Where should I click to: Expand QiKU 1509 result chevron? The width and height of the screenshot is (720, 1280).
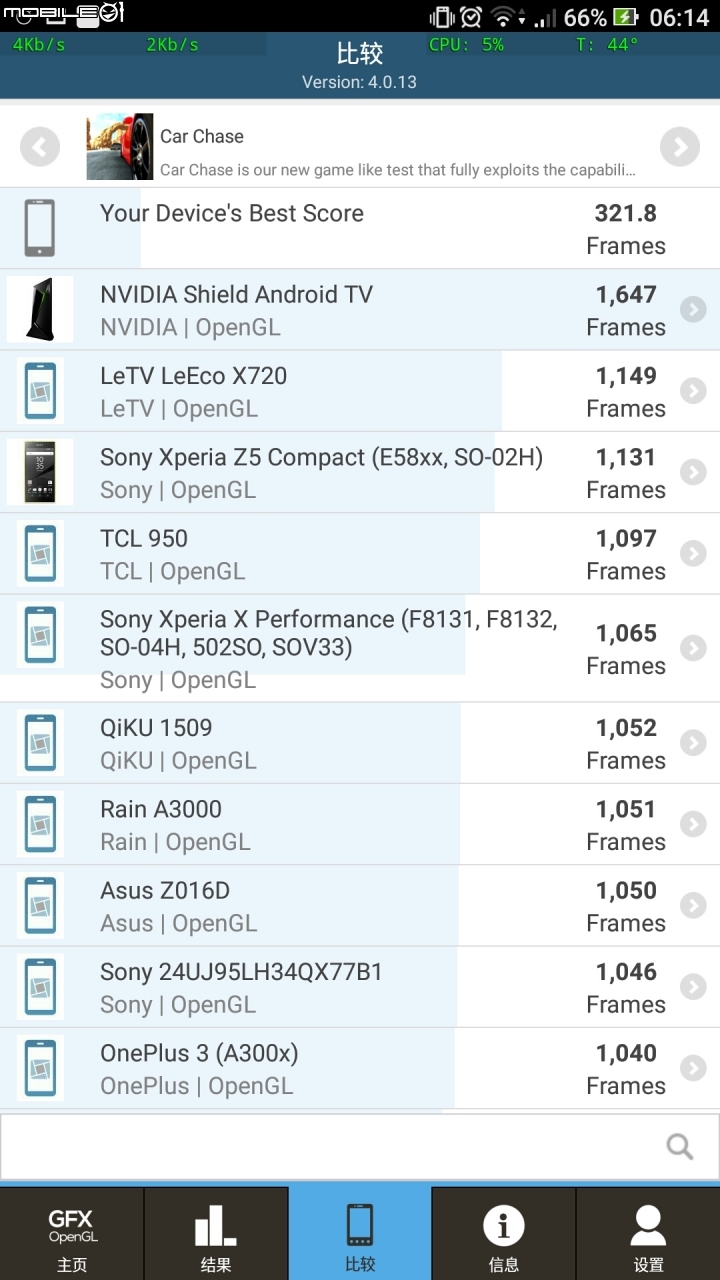coord(693,743)
